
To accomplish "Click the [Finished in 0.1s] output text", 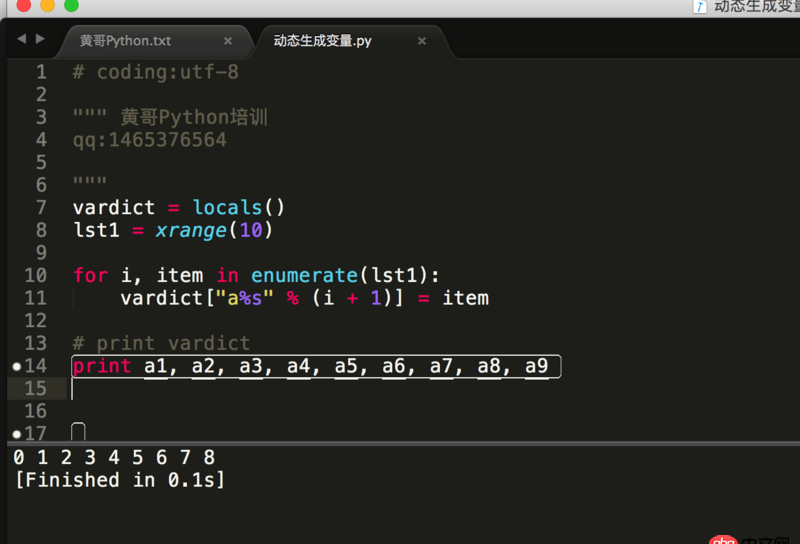I will click(120, 480).
